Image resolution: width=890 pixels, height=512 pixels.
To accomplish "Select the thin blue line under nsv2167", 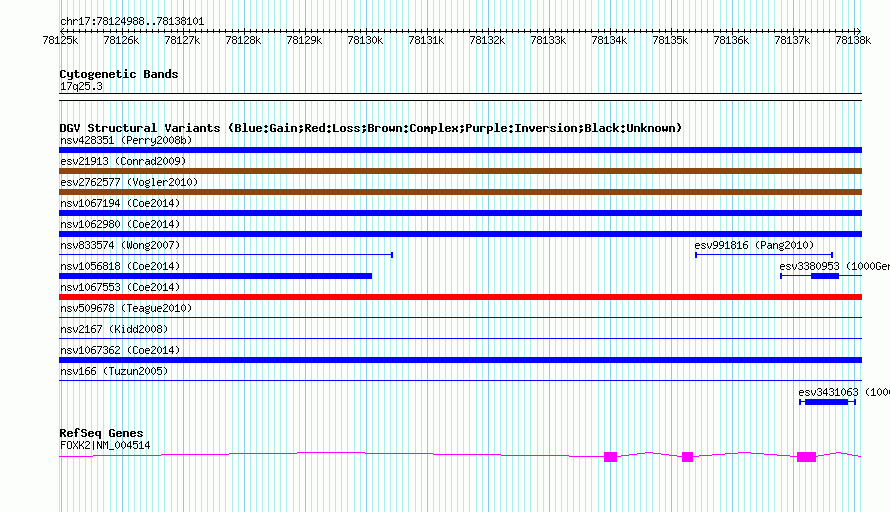I will [x=460, y=338].
